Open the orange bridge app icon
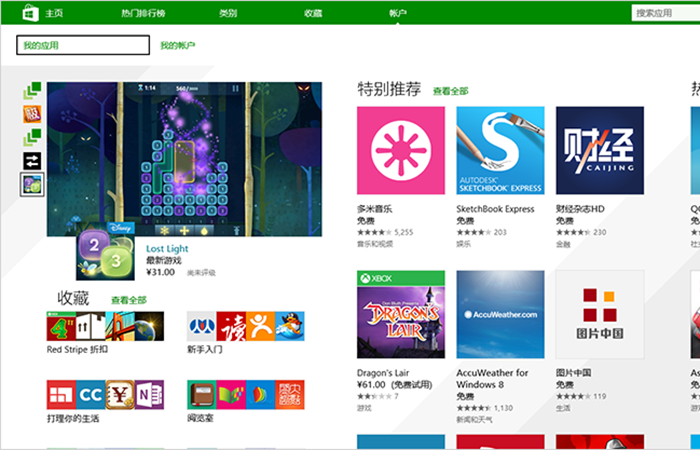700x450 pixels. 120,326
